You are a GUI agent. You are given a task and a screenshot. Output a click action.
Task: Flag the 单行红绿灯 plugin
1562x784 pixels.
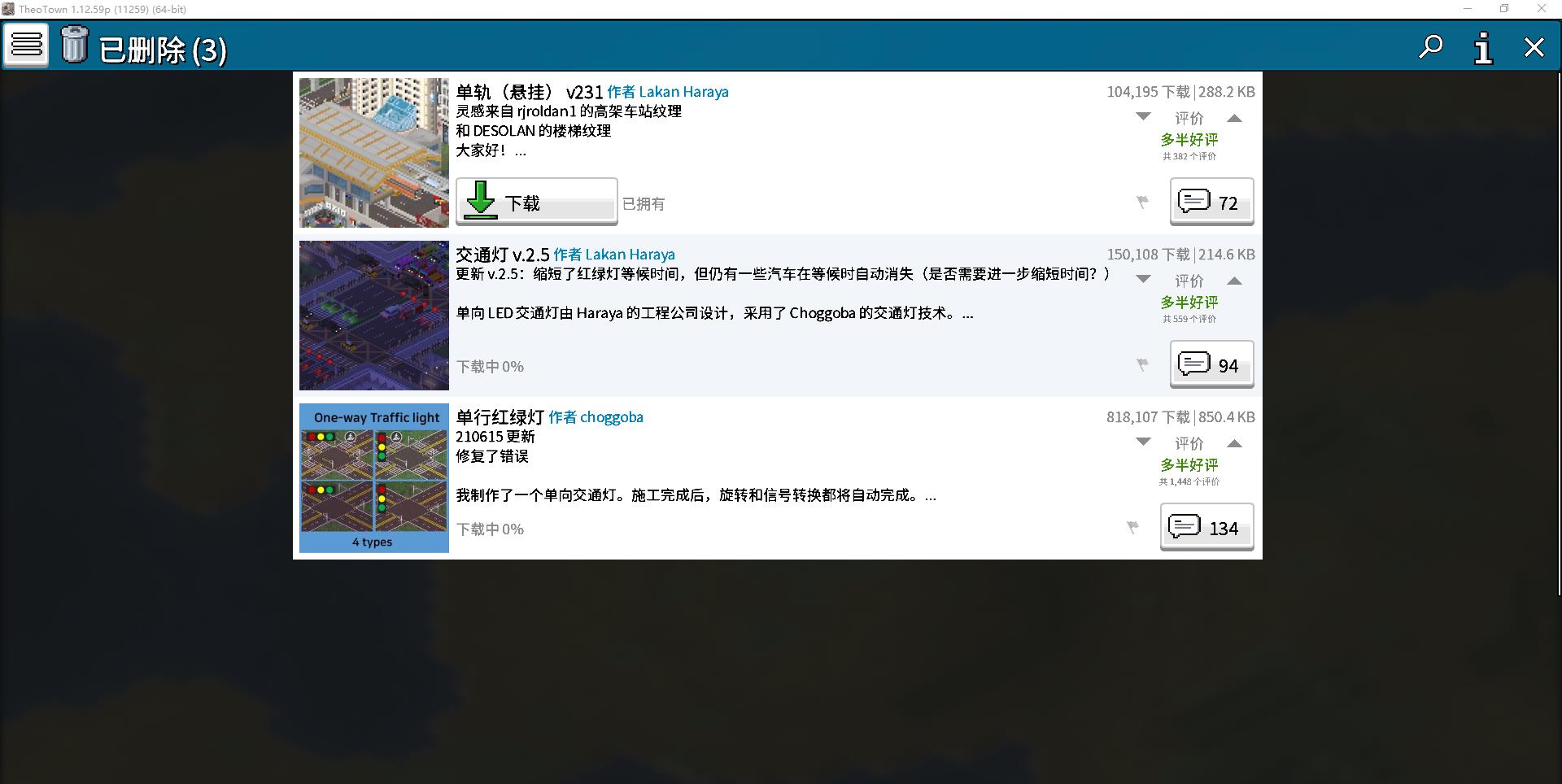[x=1132, y=527]
